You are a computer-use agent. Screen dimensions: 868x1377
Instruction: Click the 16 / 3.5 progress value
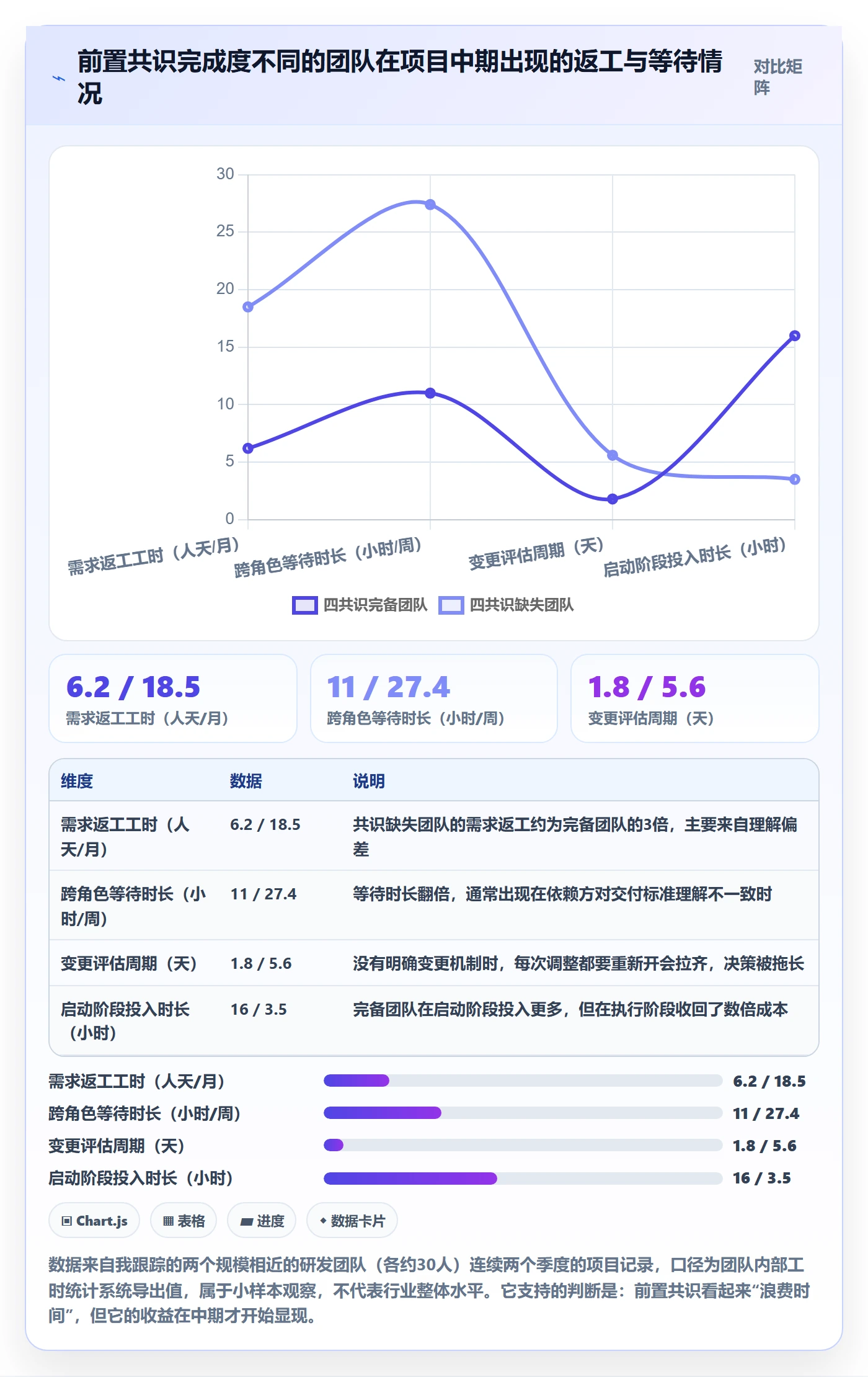(x=762, y=1179)
